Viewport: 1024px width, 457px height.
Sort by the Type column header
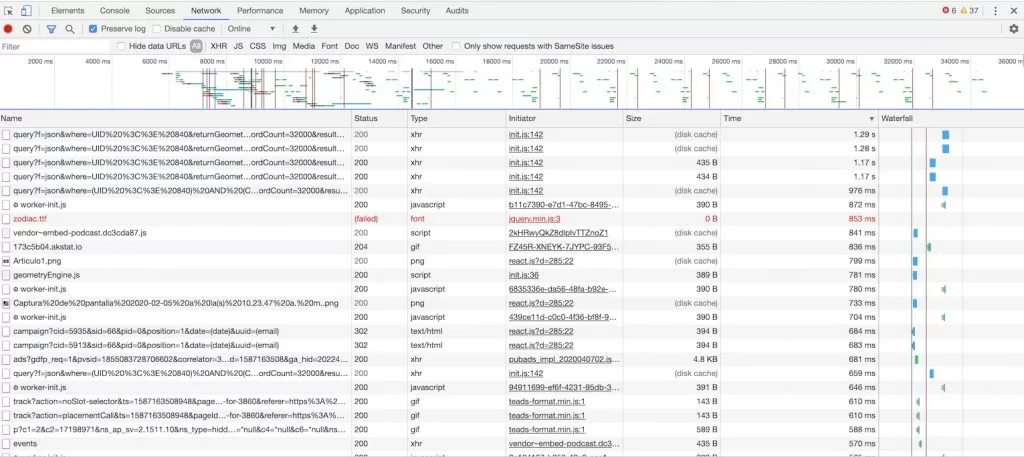coord(457,119)
